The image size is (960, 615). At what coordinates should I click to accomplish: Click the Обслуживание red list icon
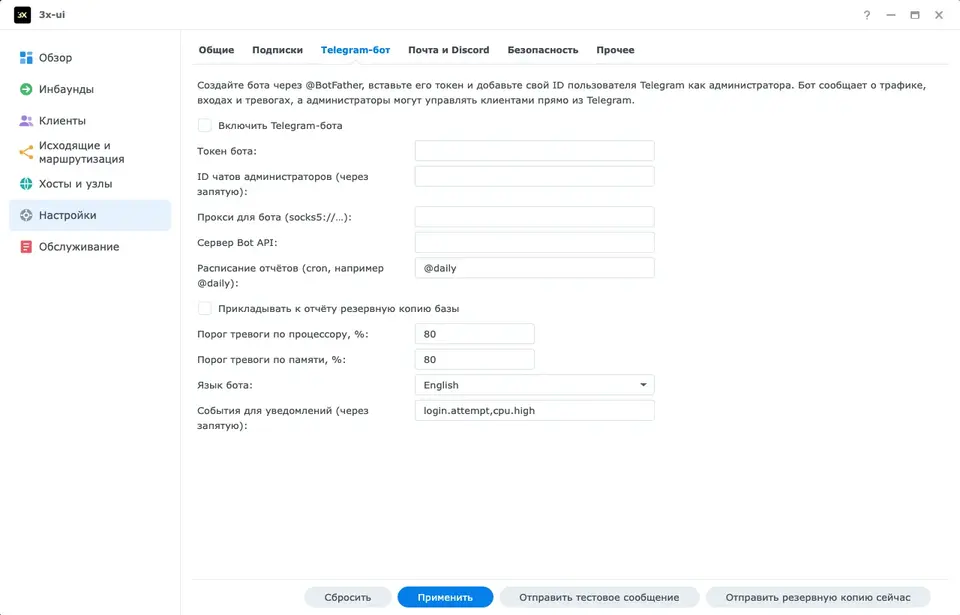26,247
